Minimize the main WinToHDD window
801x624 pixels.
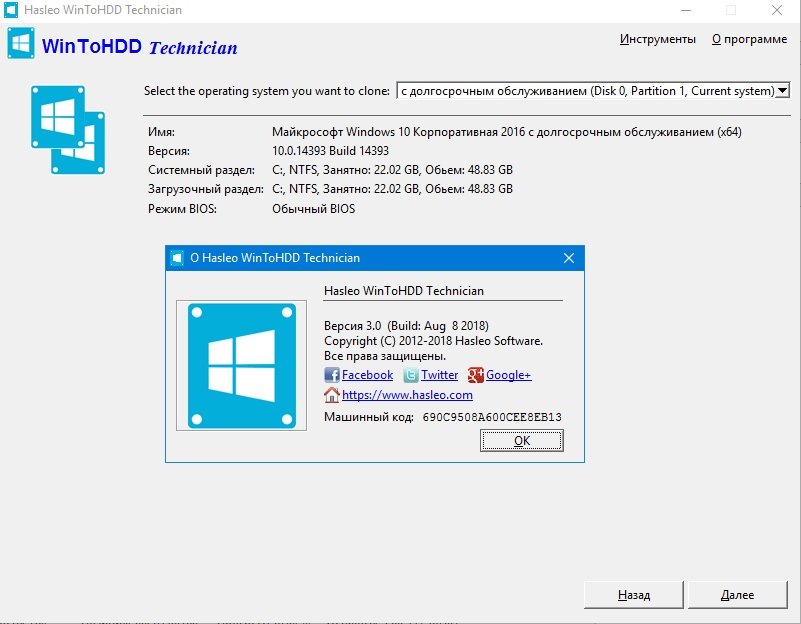tap(686, 10)
